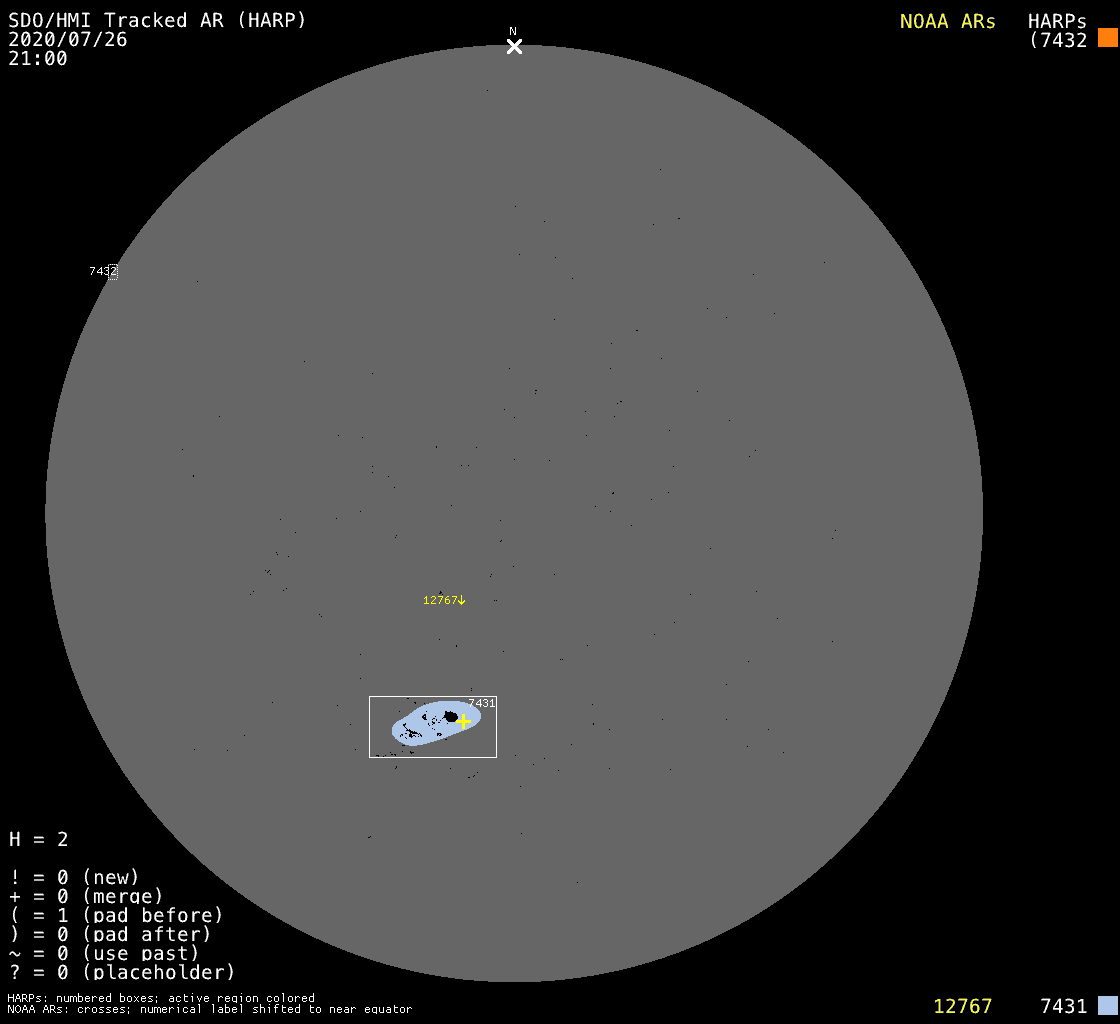1120x1024 pixels.
Task: Click the yellow cross NOAA AR marker
Action: 463,721
